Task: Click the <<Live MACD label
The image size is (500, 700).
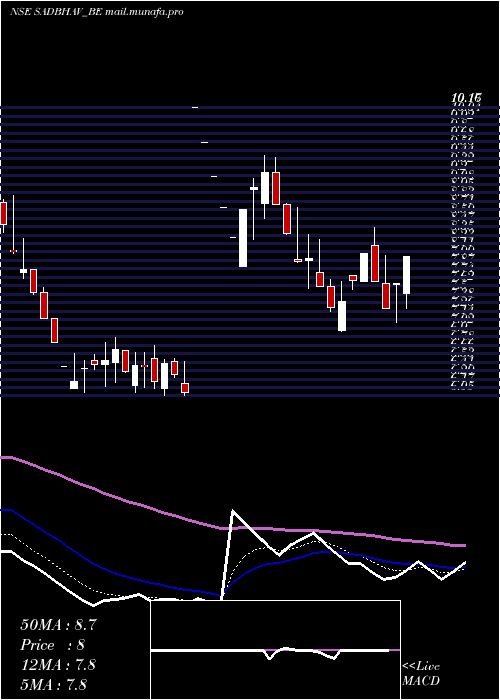Action: pos(421,673)
